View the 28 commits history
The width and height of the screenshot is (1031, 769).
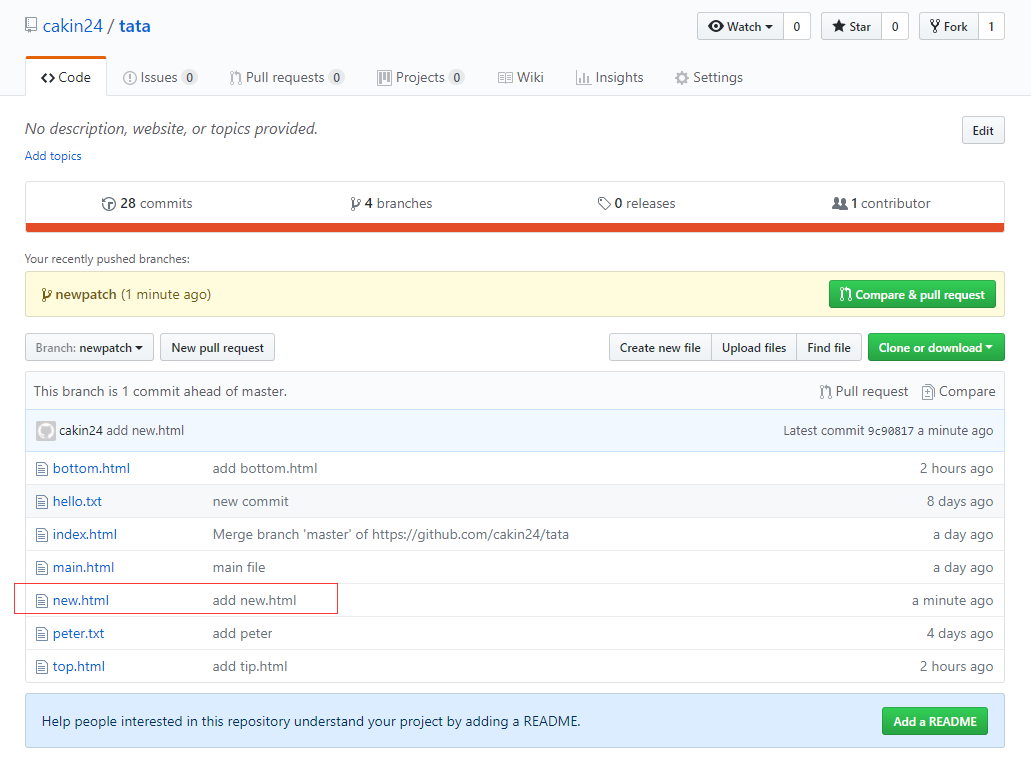147,203
